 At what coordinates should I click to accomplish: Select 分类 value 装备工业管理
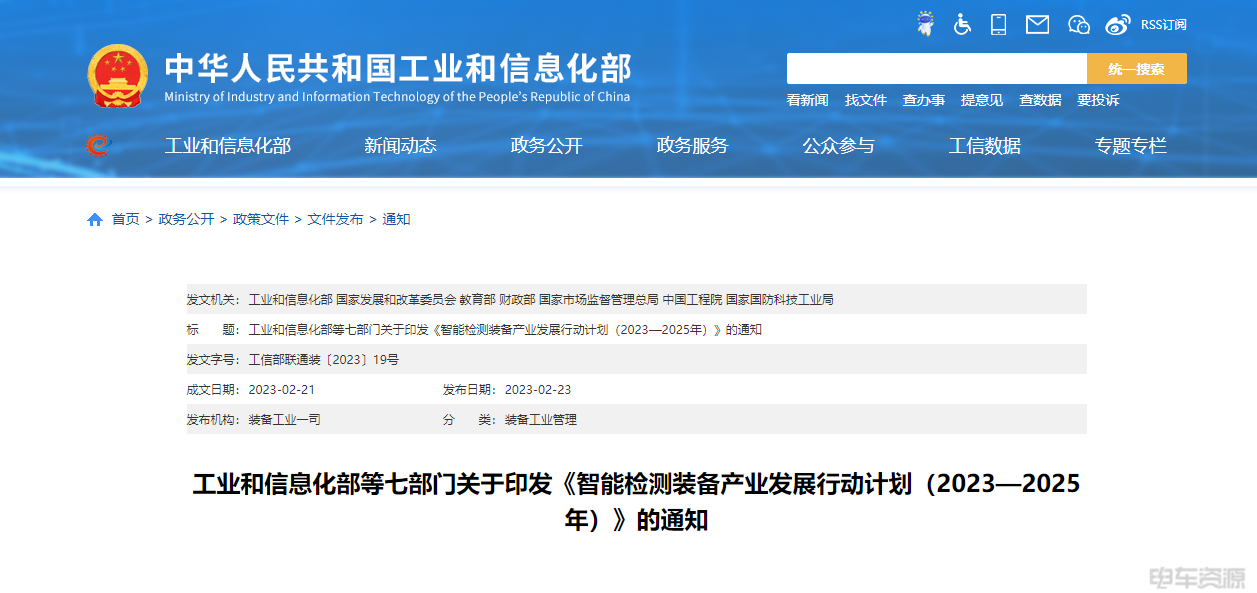[541, 419]
